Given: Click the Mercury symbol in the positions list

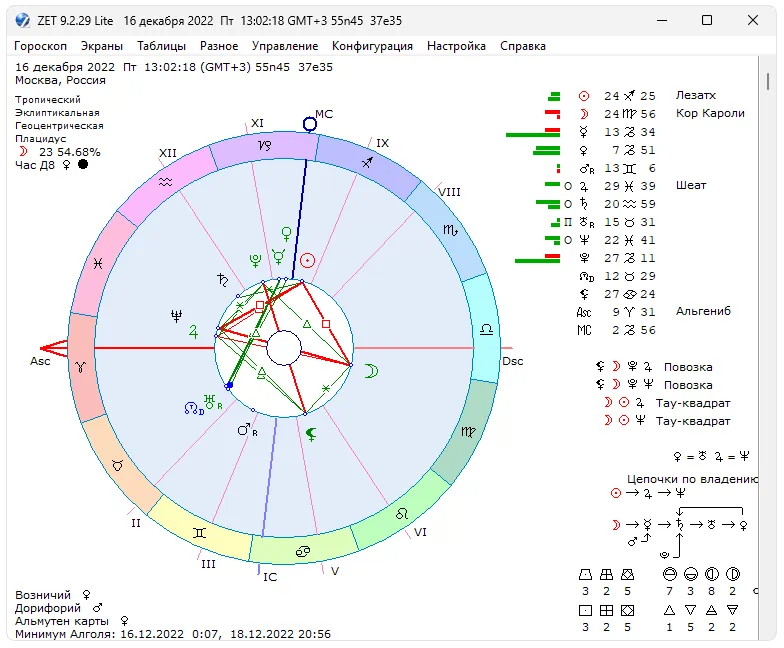Looking at the screenshot, I should pos(584,132).
